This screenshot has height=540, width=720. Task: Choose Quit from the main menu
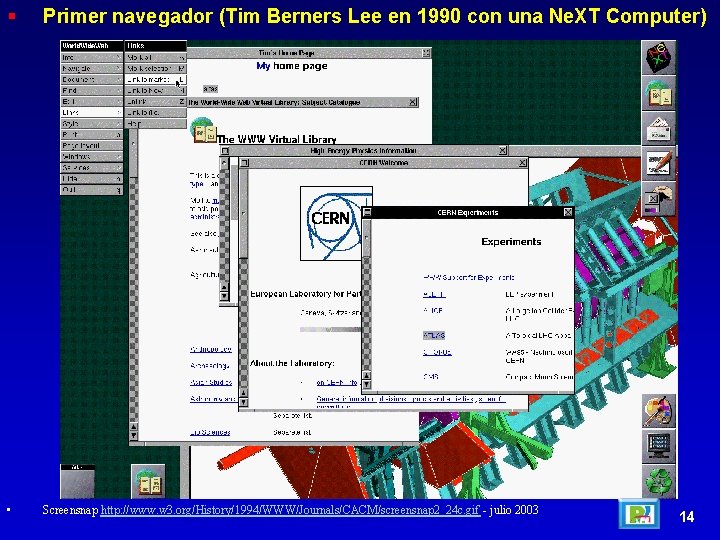click(x=91, y=190)
